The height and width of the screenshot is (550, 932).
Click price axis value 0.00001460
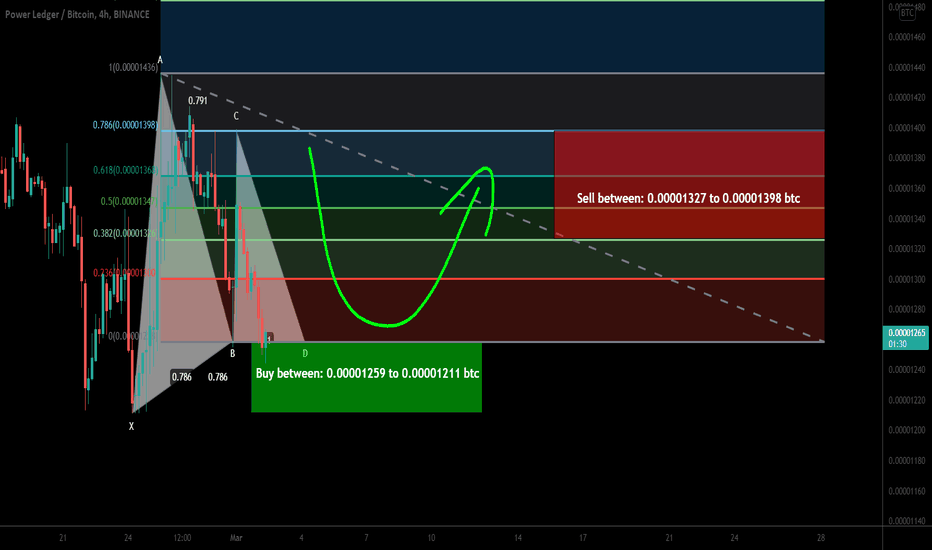(x=906, y=37)
